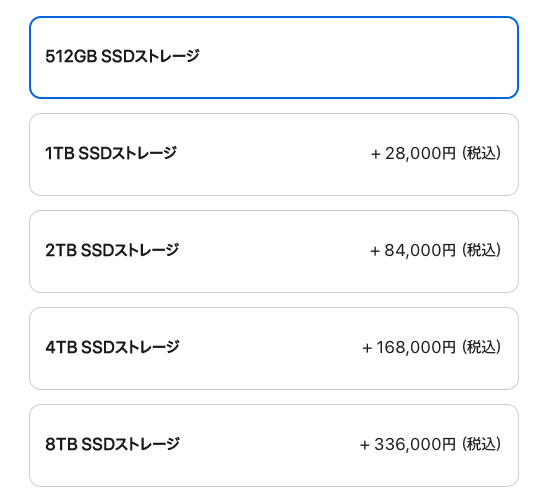549x499 pixels.
Task: Click the + 28,000円 (税込) price
Action: pyautogui.click(x=436, y=153)
